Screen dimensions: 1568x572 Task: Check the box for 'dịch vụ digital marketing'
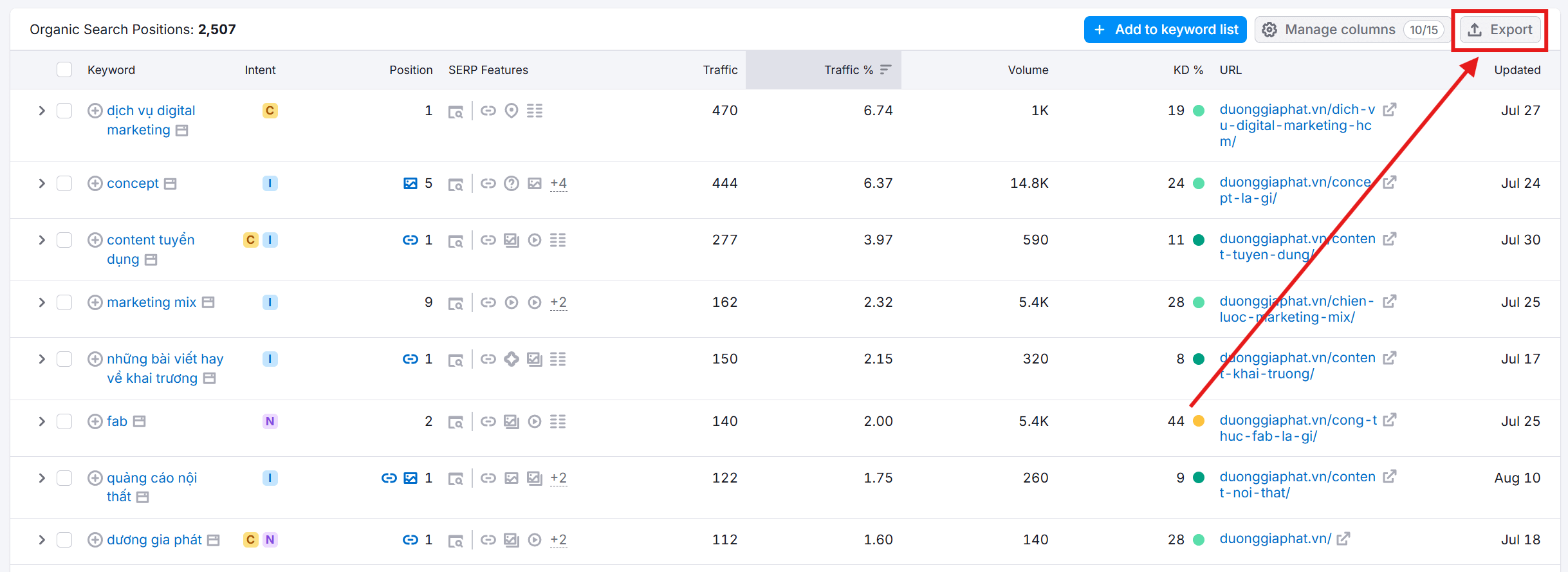point(64,111)
